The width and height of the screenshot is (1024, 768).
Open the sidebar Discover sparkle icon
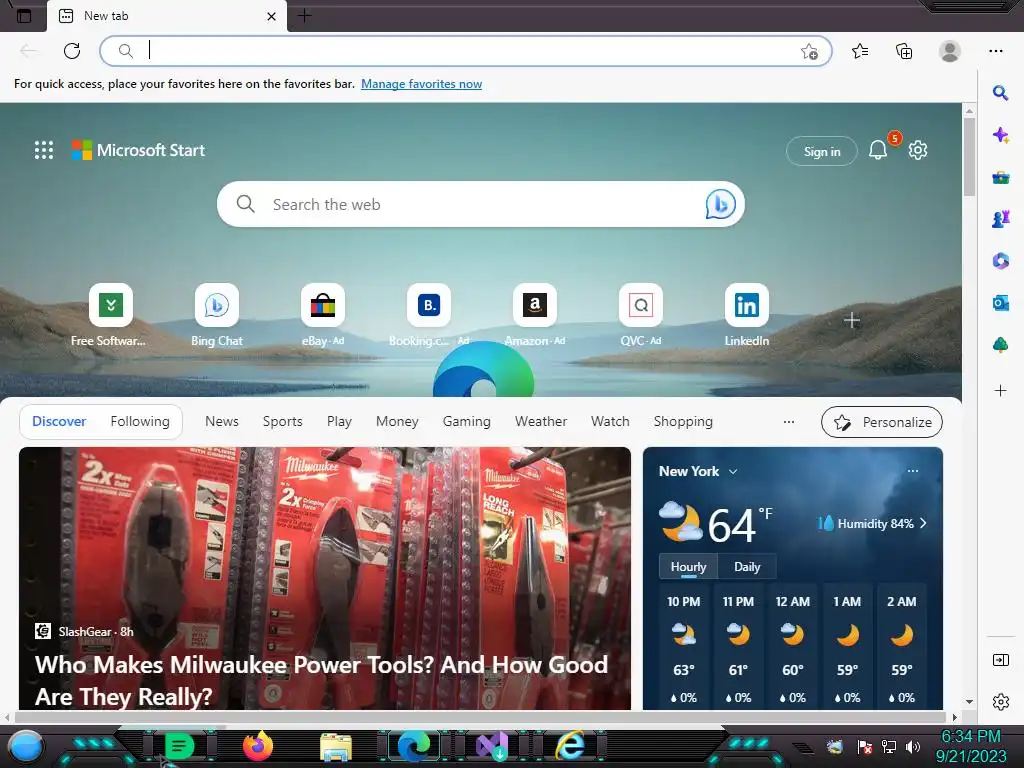coord(1000,135)
